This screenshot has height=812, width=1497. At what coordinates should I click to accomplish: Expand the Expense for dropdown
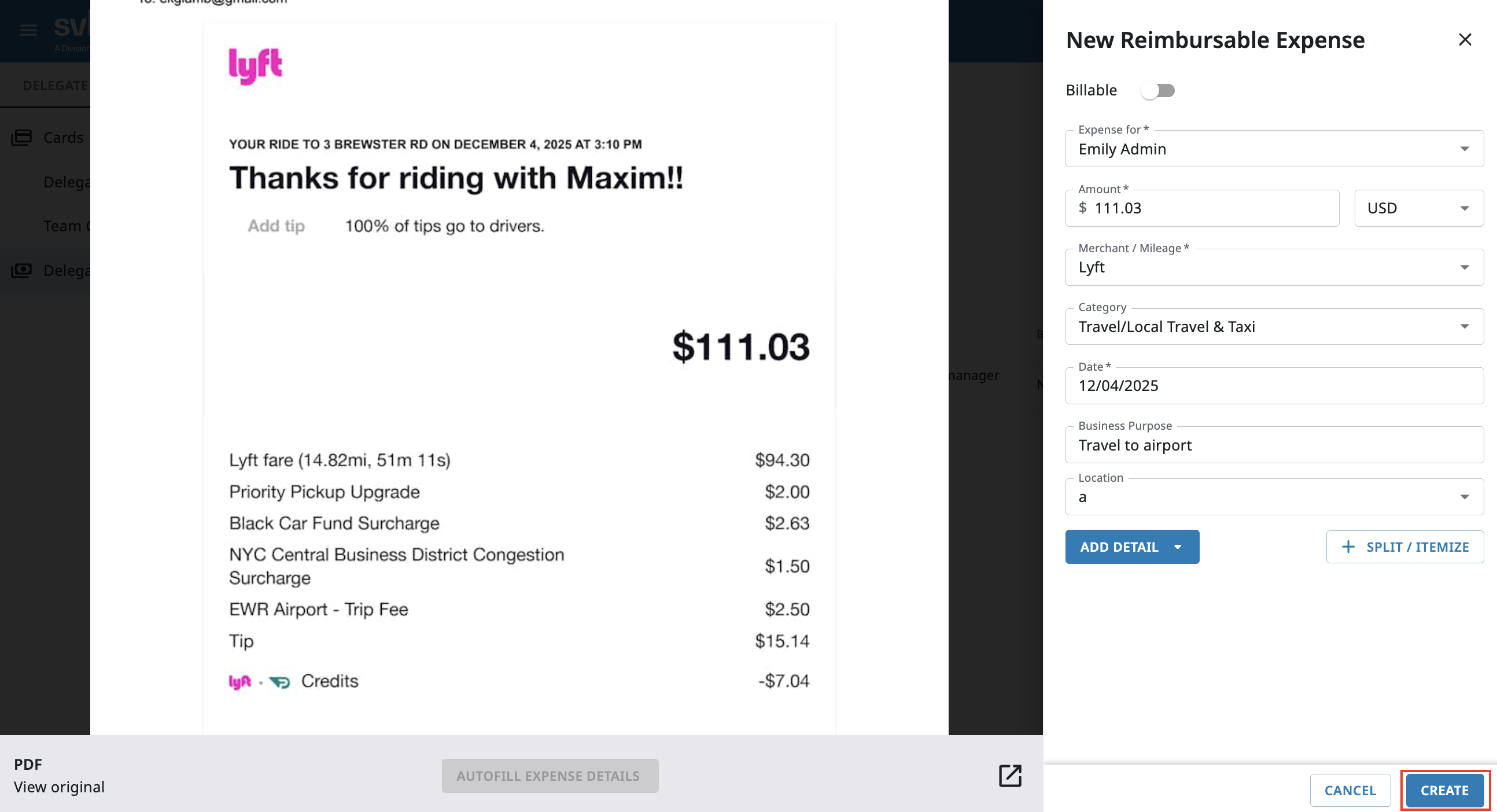click(x=1465, y=149)
